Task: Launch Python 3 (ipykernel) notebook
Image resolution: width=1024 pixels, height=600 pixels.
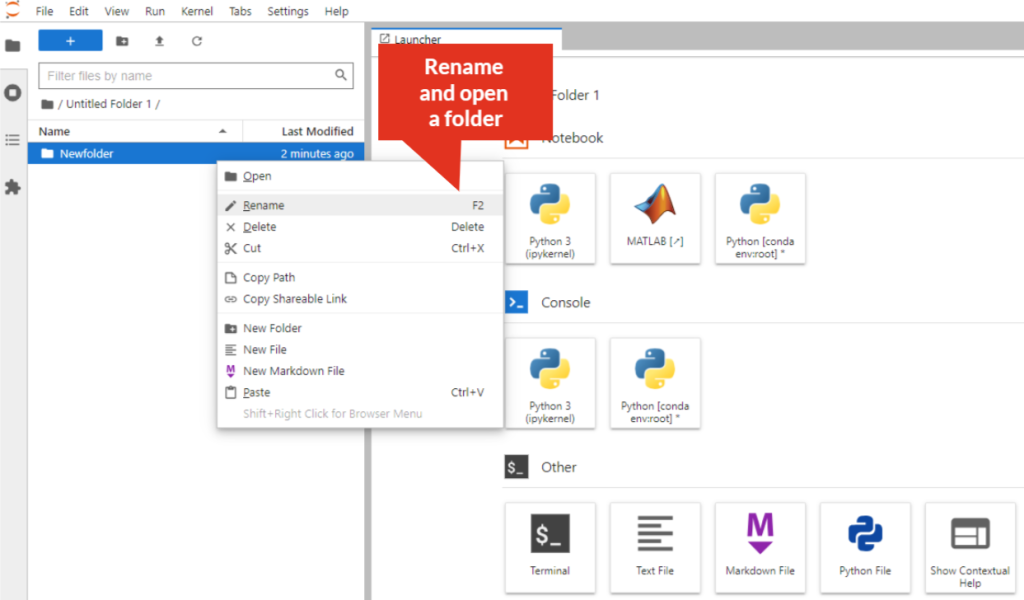Action: click(550, 219)
